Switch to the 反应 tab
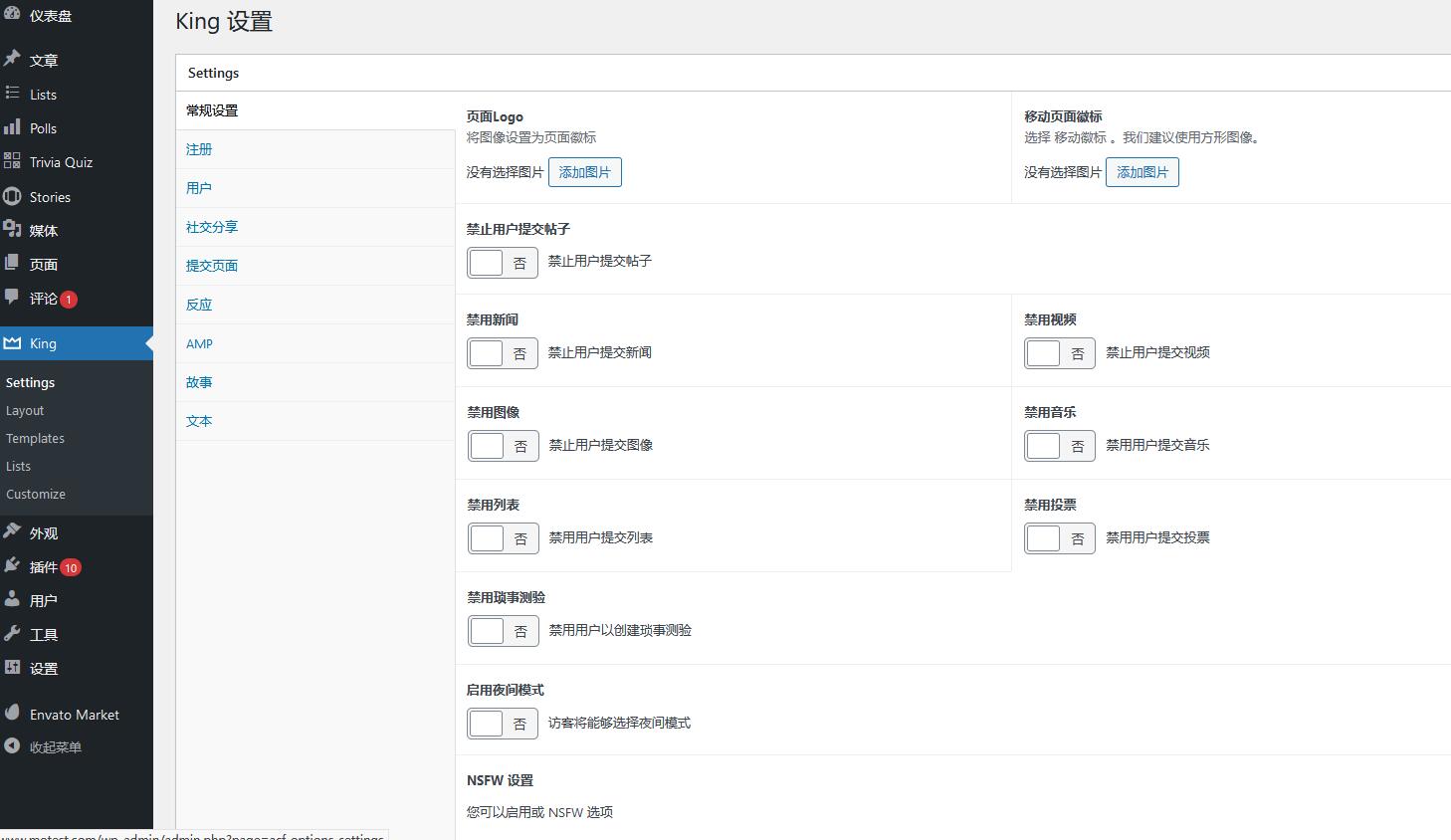1451x840 pixels. tap(315, 305)
